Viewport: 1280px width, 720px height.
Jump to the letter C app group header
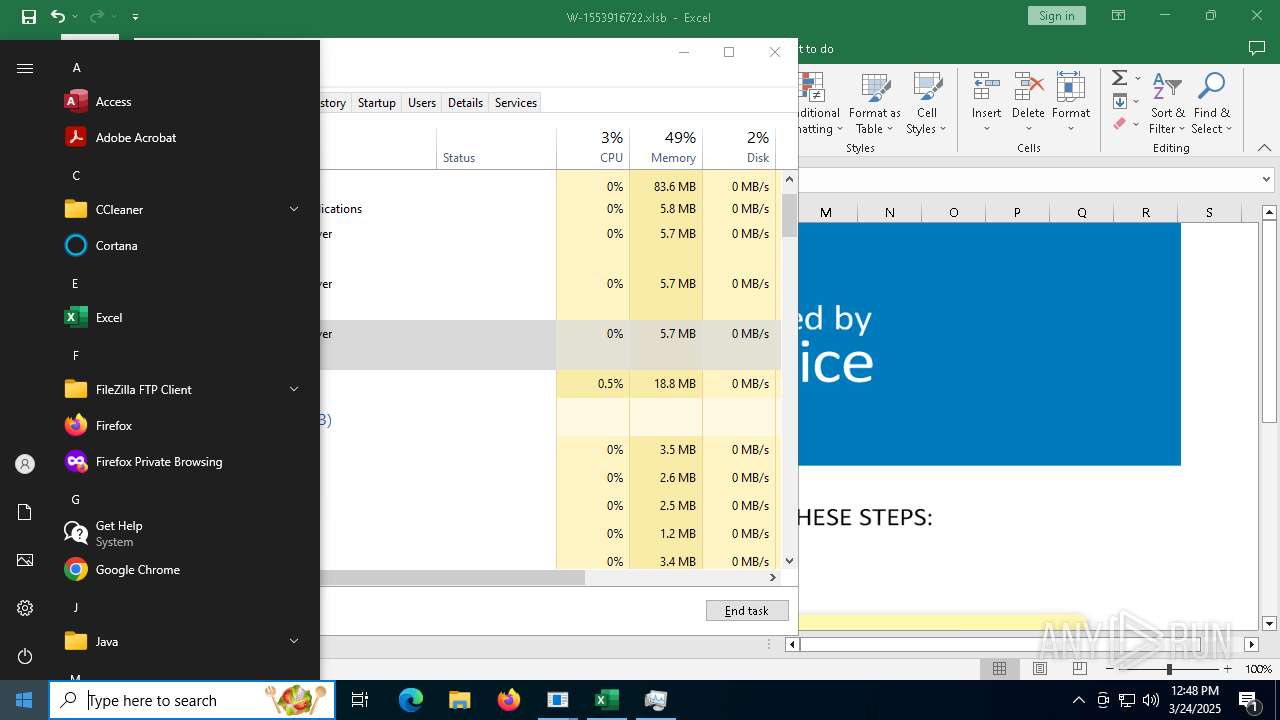[x=76, y=176]
